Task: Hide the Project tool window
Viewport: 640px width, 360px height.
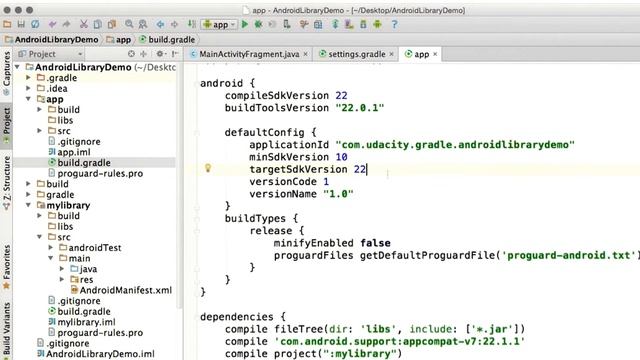Action: click(x=175, y=54)
